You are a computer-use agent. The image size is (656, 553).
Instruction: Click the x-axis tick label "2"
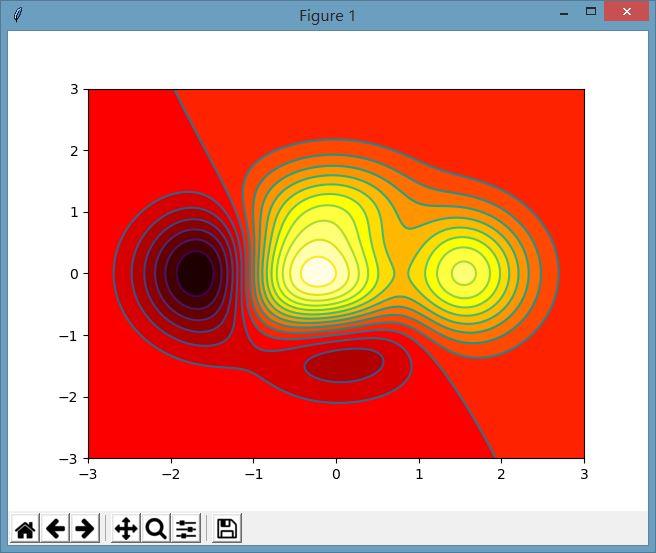point(501,473)
